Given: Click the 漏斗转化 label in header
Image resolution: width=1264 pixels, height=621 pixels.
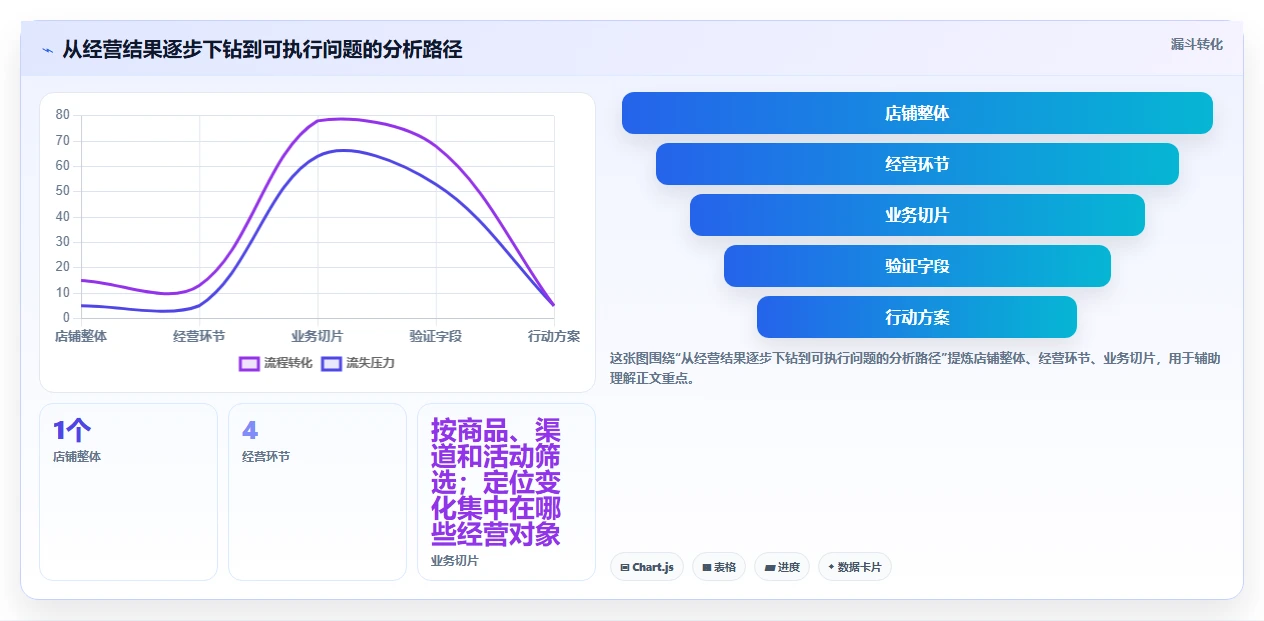Looking at the screenshot, I should pyautogui.click(x=1197, y=44).
